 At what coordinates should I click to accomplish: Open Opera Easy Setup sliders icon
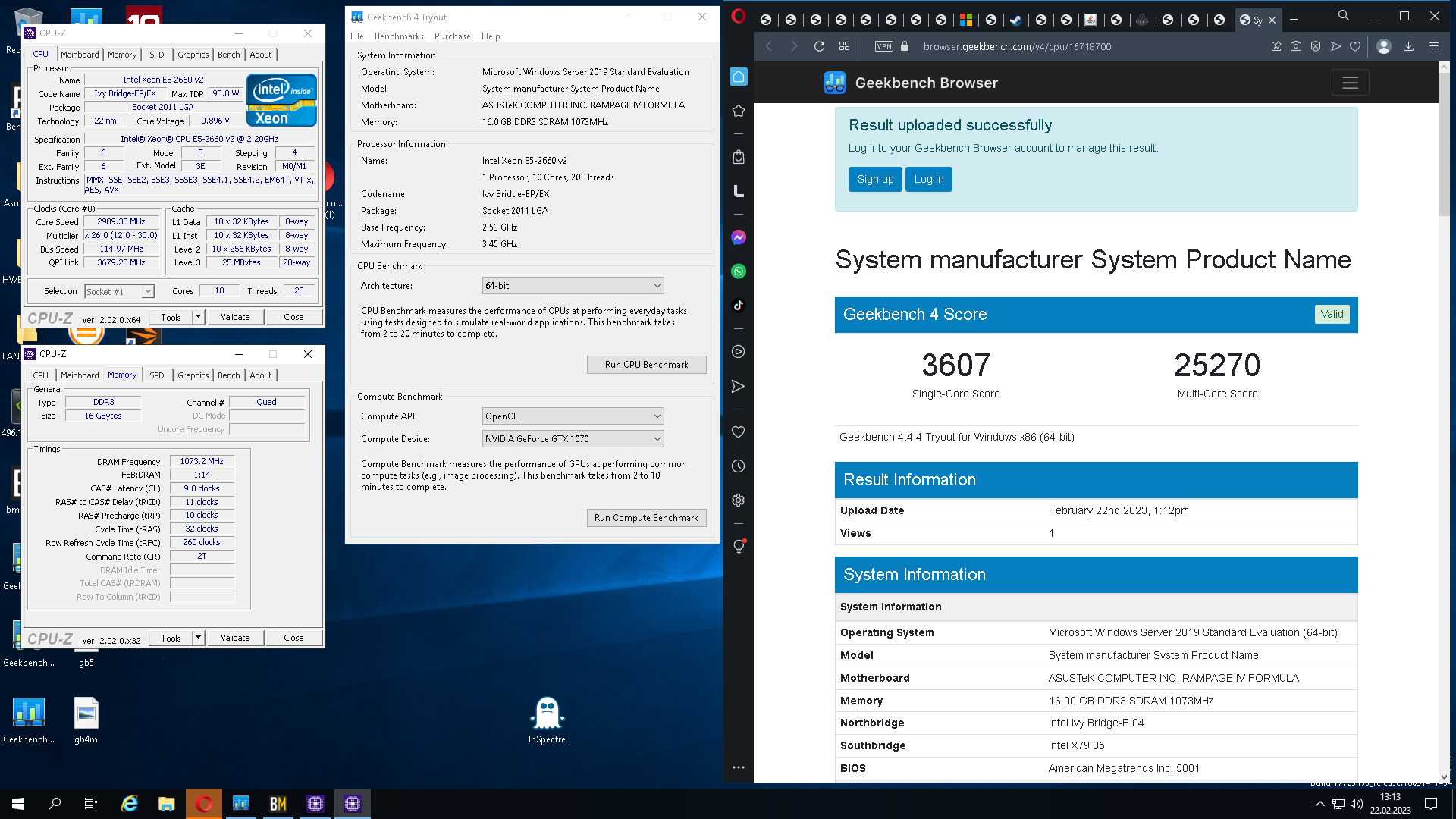click(1434, 46)
